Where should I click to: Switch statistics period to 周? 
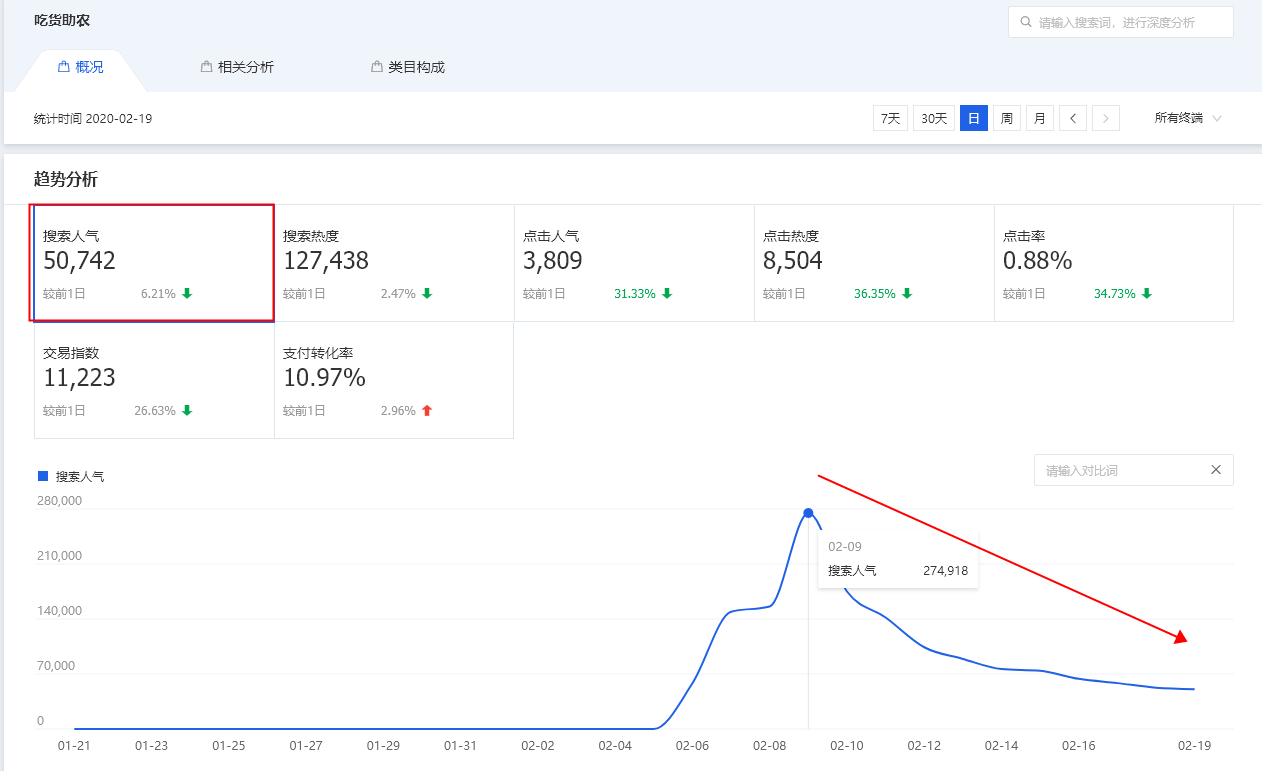tap(1007, 118)
